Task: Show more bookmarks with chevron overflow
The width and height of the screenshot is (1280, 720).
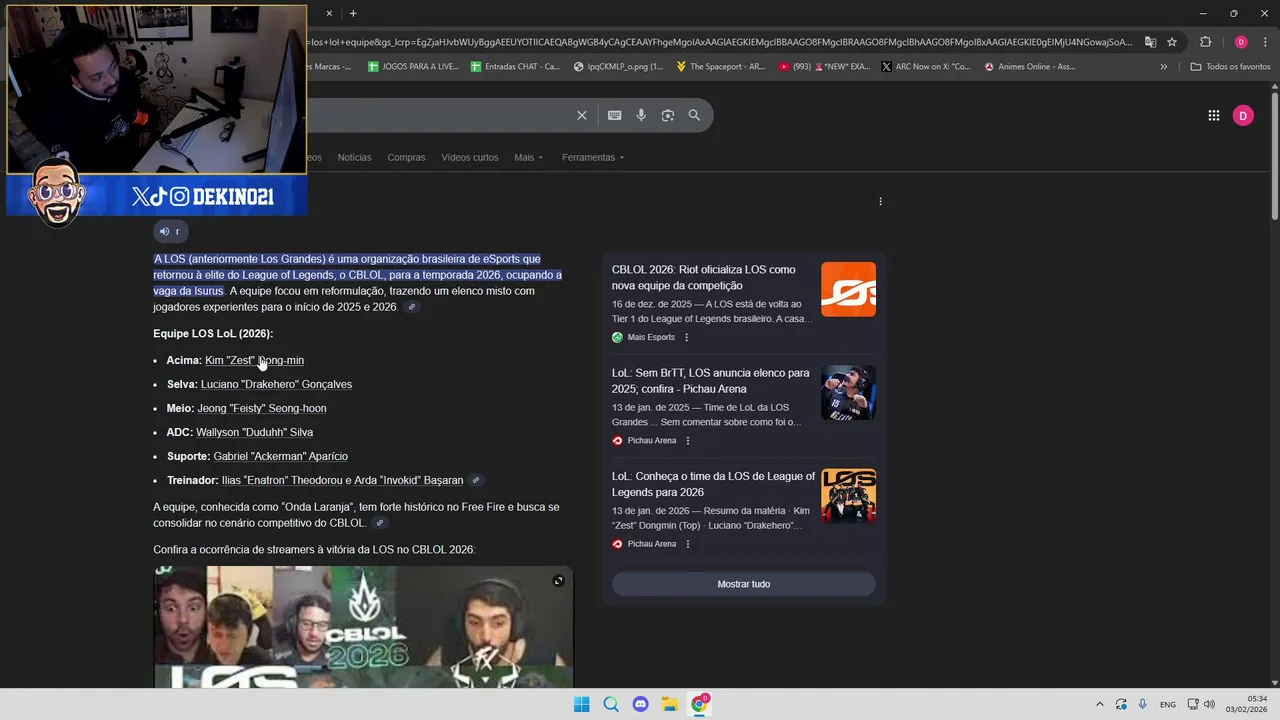Action: [1163, 67]
